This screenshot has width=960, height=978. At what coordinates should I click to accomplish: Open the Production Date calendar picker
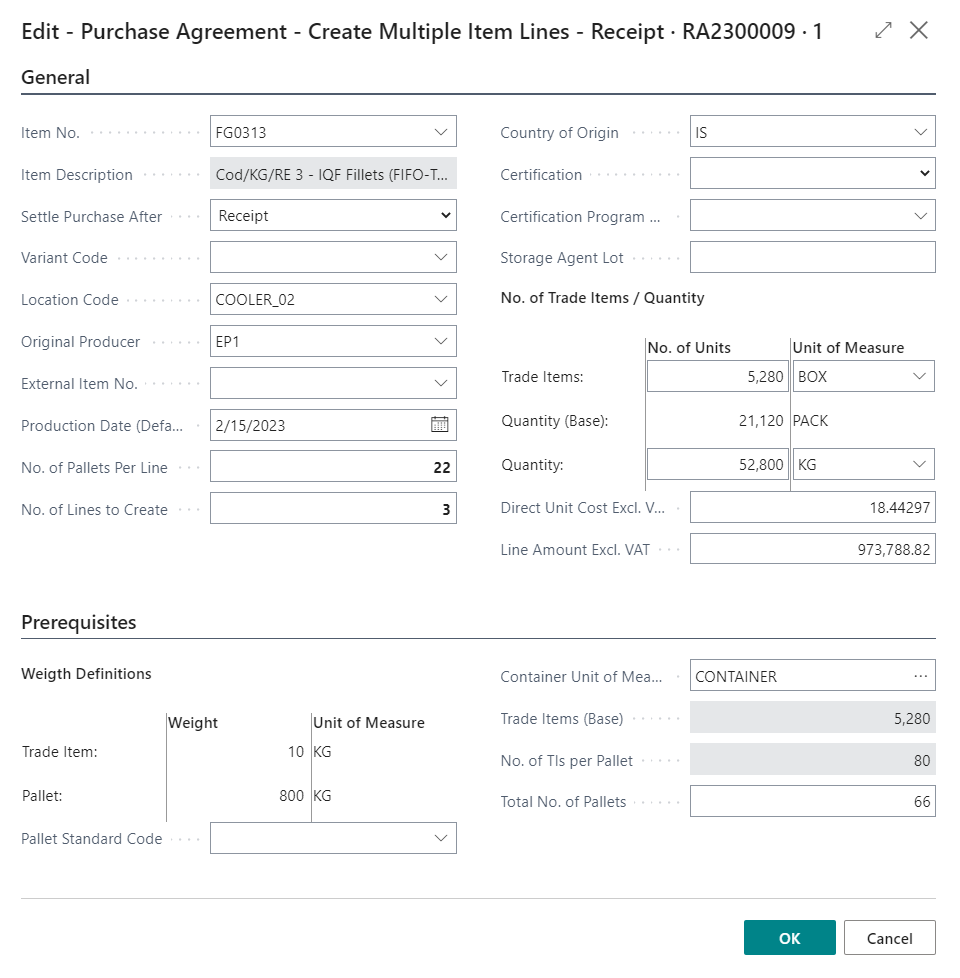point(440,425)
